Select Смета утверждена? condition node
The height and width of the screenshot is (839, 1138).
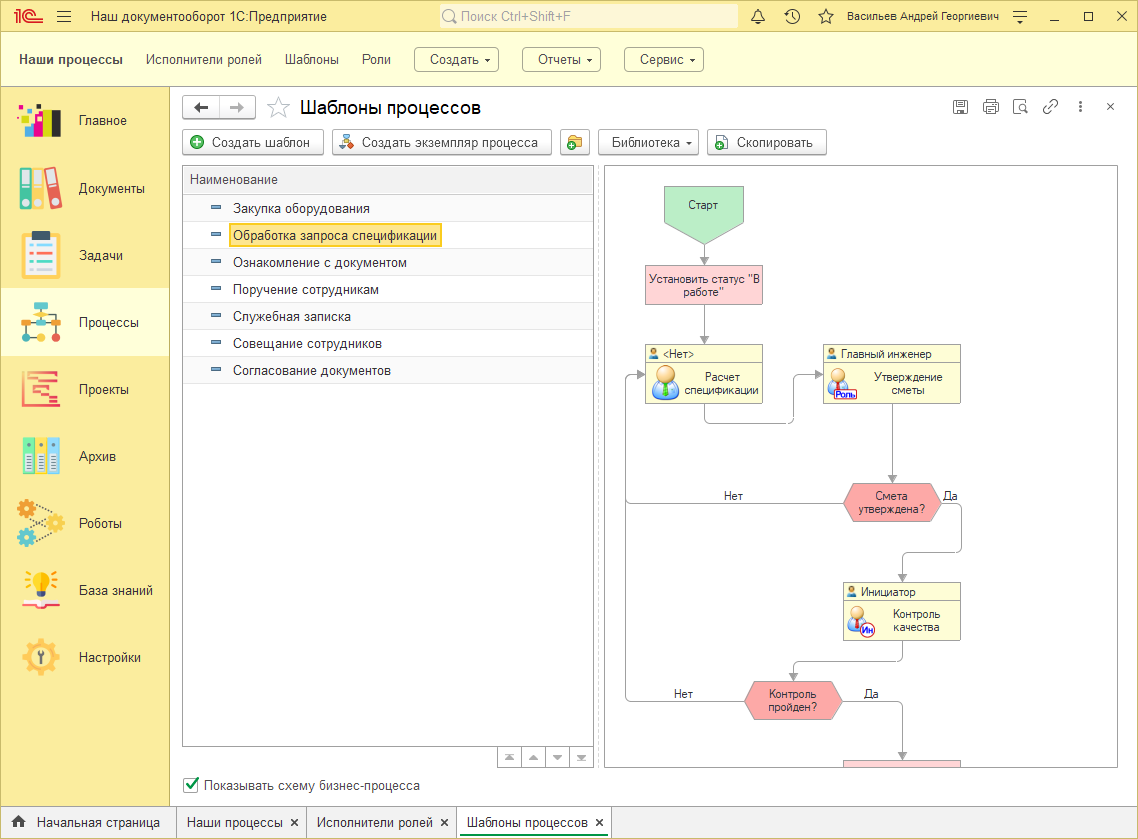[x=891, y=502]
